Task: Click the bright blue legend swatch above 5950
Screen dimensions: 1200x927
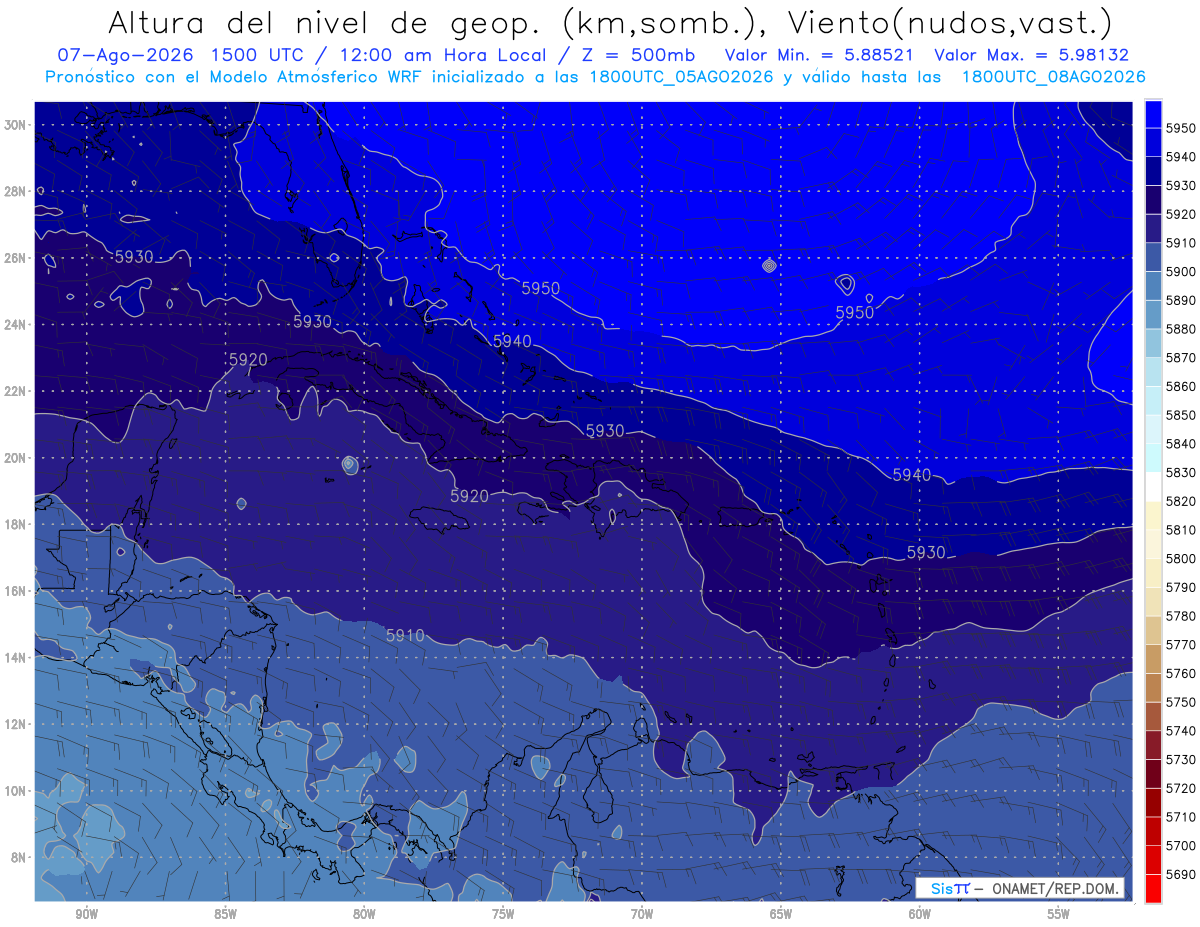Action: [1153, 114]
